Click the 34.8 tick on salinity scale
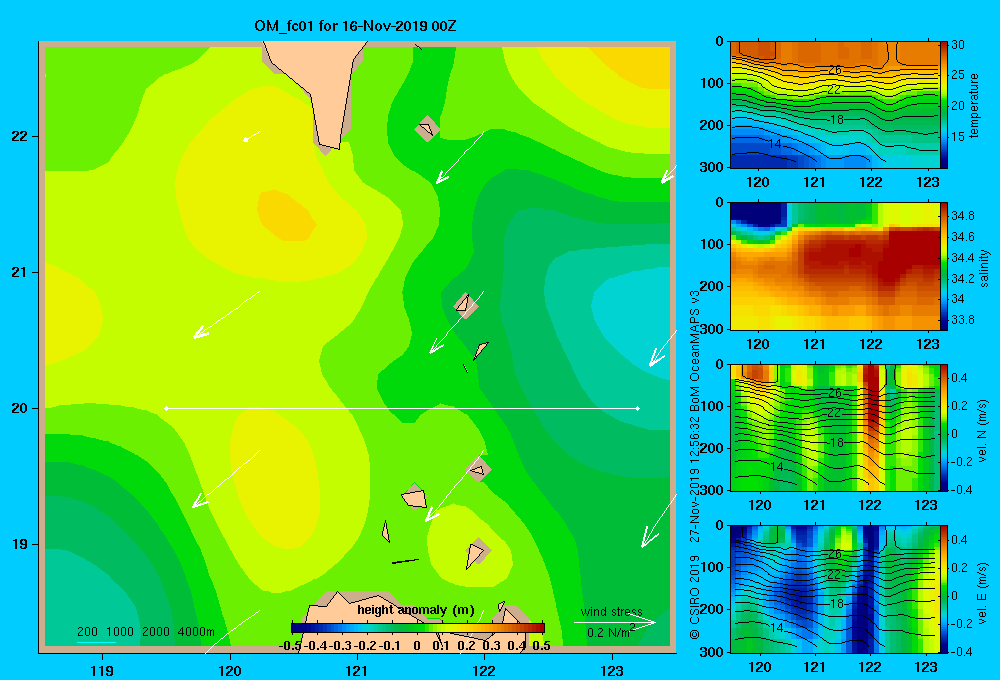 962,216
